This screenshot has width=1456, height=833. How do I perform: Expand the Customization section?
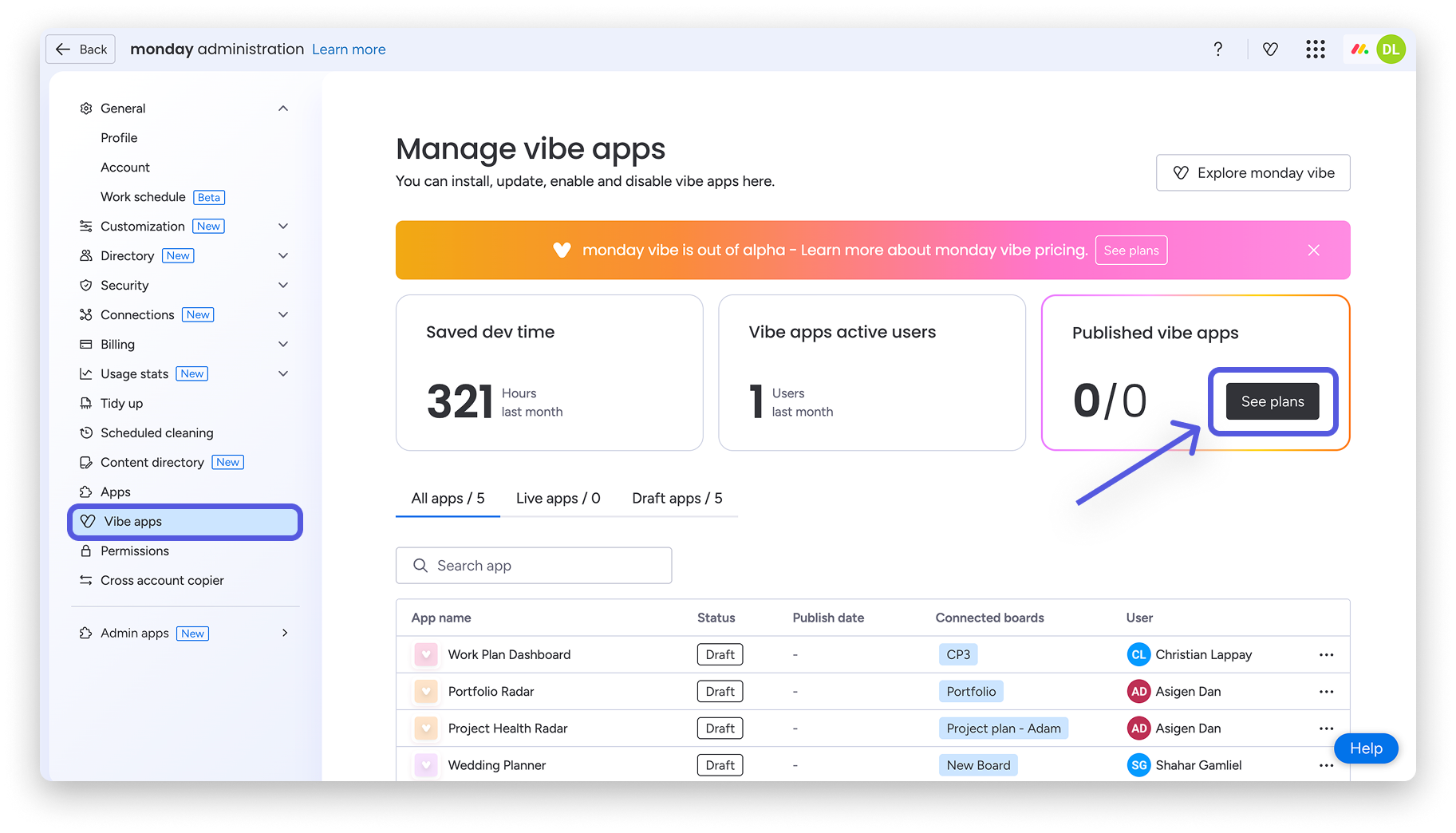pos(283,226)
